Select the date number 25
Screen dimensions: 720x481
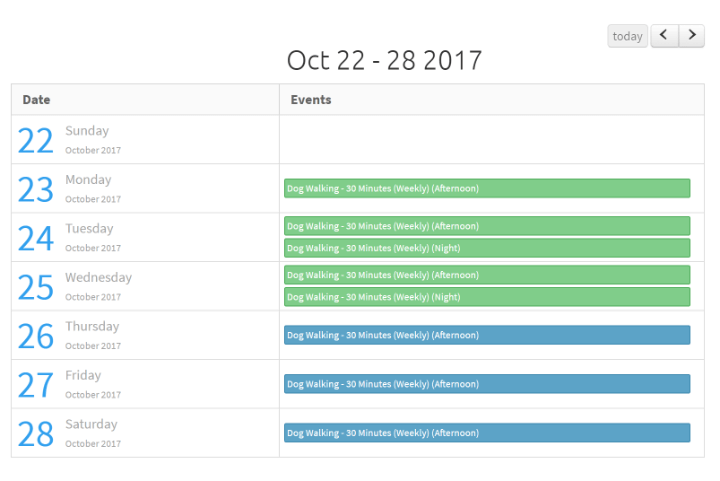pyautogui.click(x=36, y=287)
